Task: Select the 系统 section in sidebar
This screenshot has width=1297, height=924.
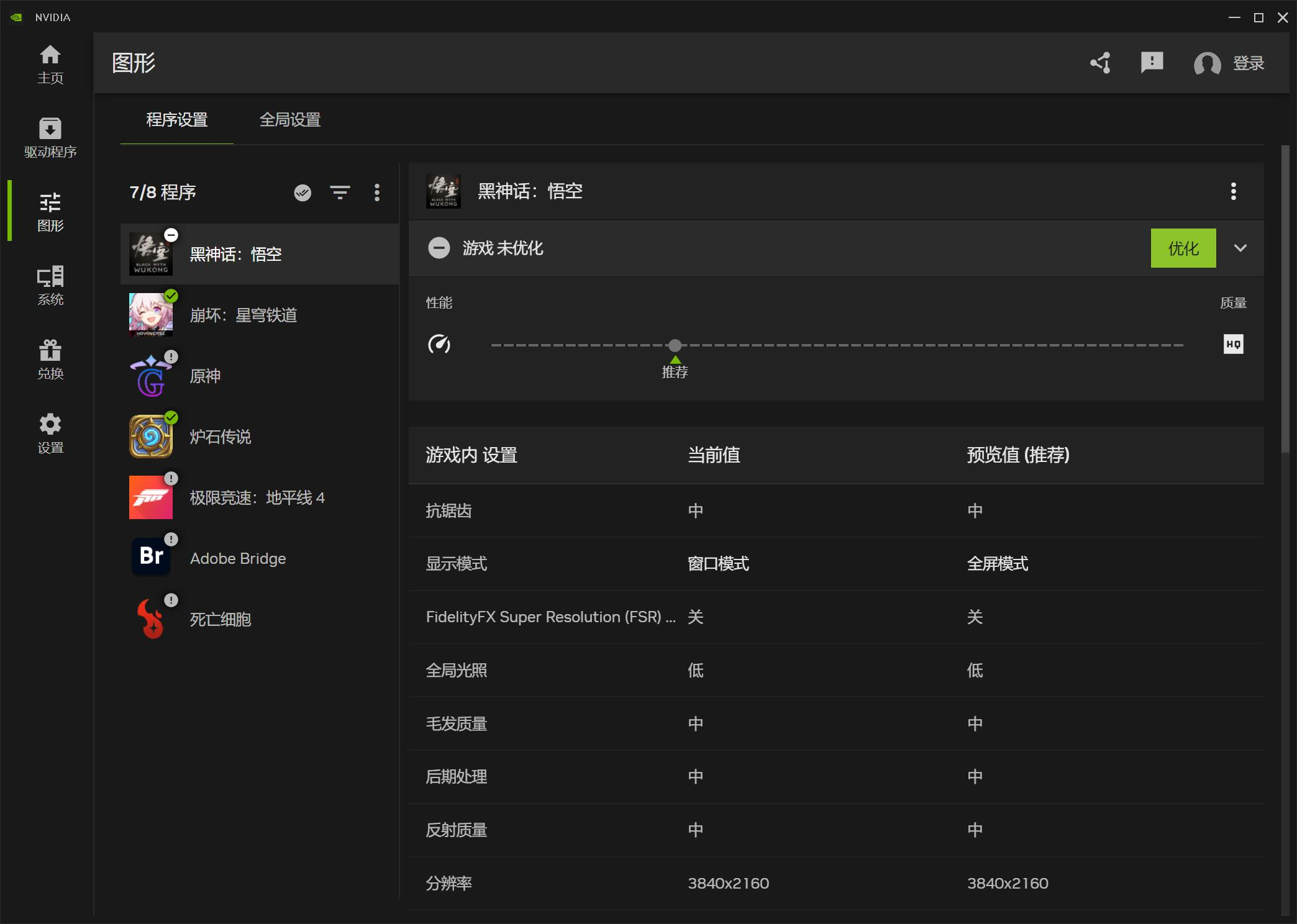Action: click(x=50, y=284)
